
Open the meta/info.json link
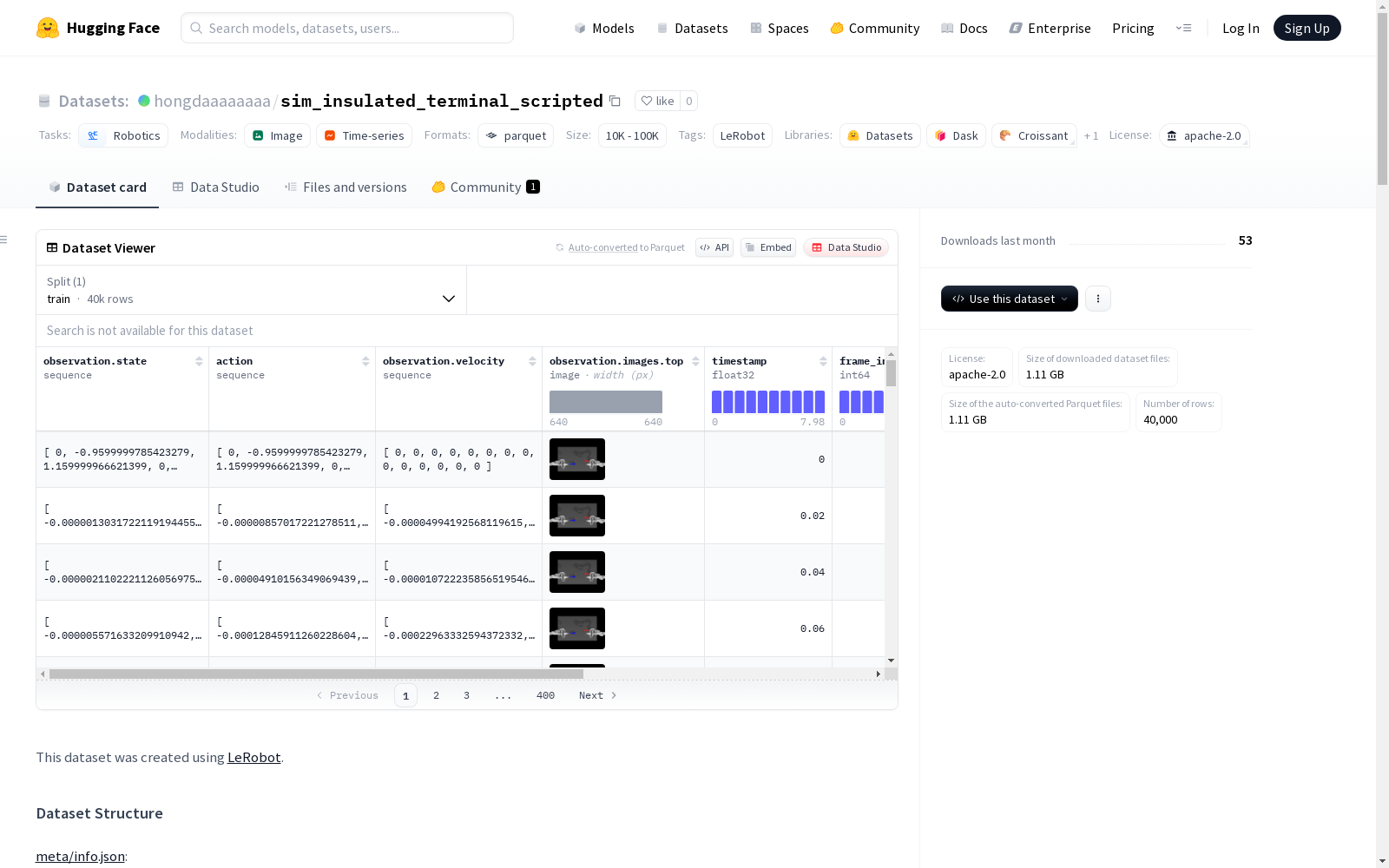pos(80,856)
